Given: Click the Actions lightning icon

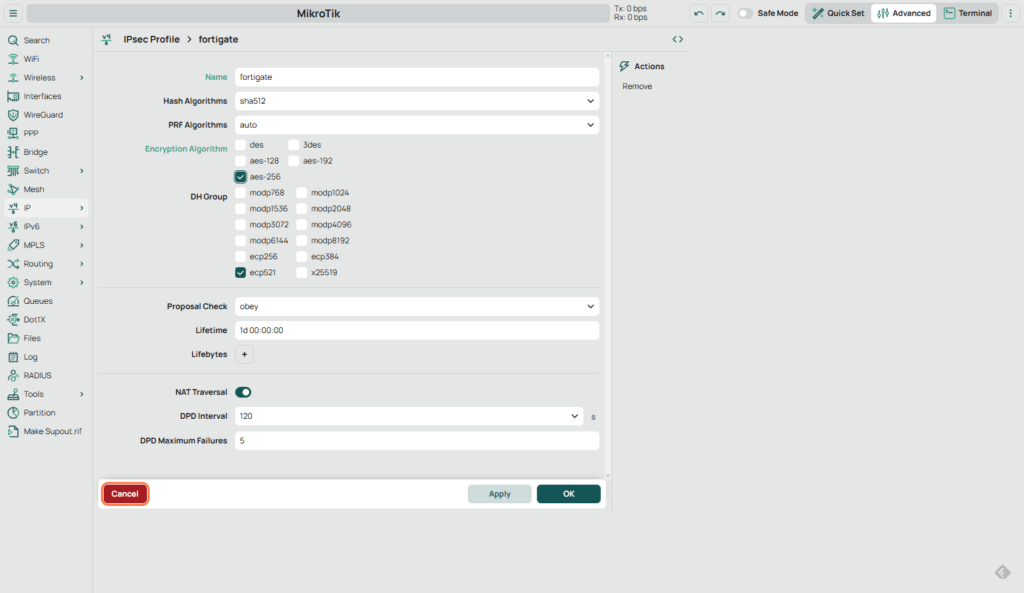Looking at the screenshot, I should point(624,66).
